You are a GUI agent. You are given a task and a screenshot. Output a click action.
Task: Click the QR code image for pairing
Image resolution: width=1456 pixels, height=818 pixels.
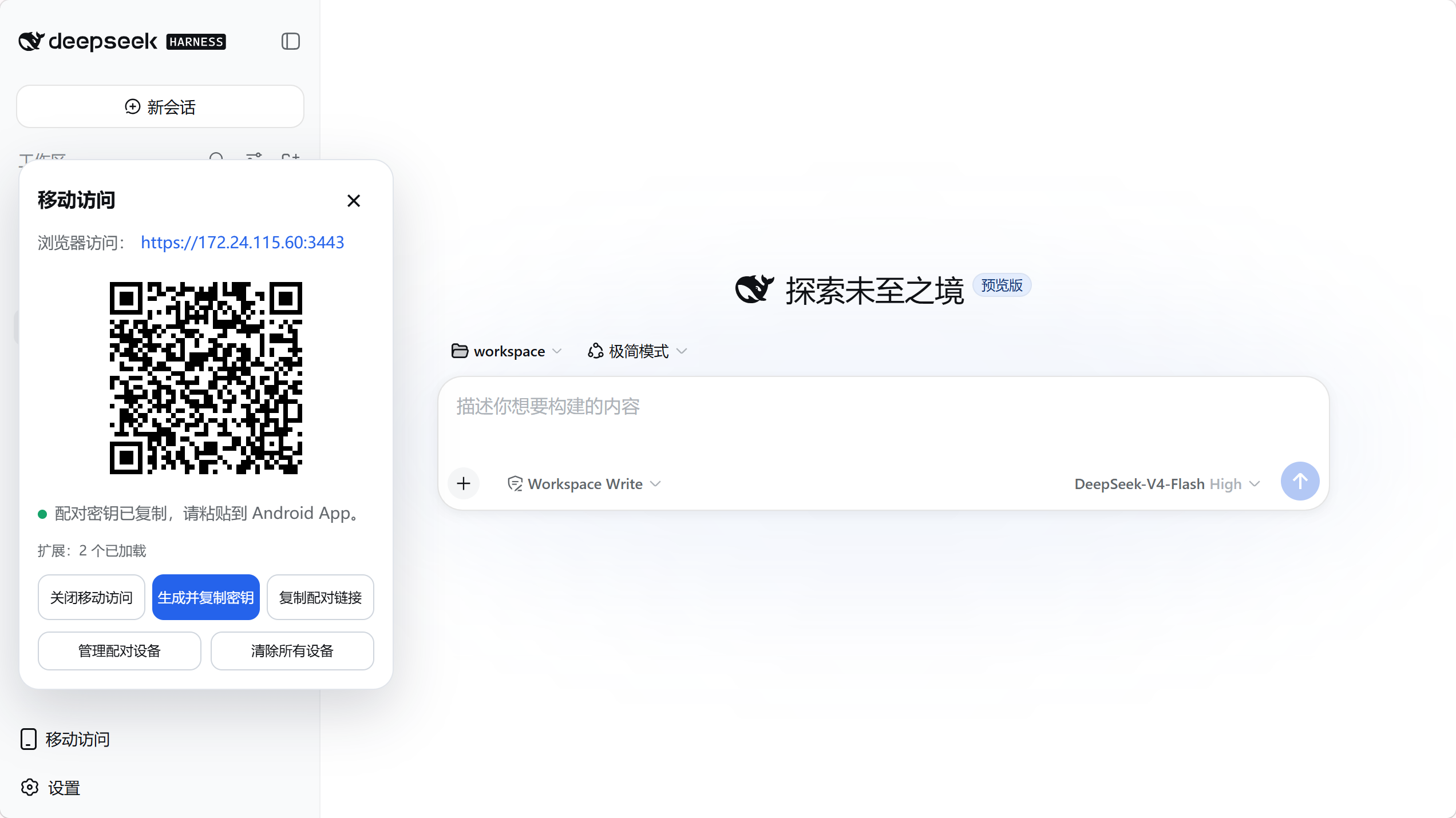pos(206,378)
